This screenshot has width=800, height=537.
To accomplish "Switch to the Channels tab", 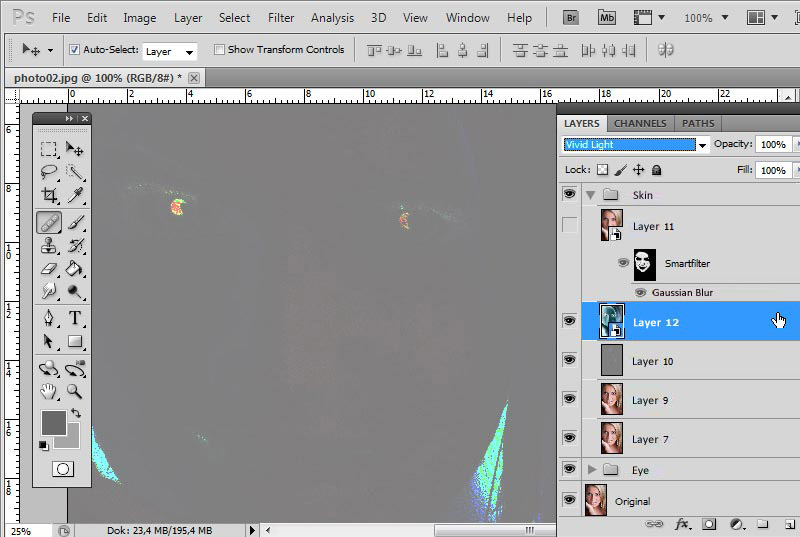I will [640, 123].
